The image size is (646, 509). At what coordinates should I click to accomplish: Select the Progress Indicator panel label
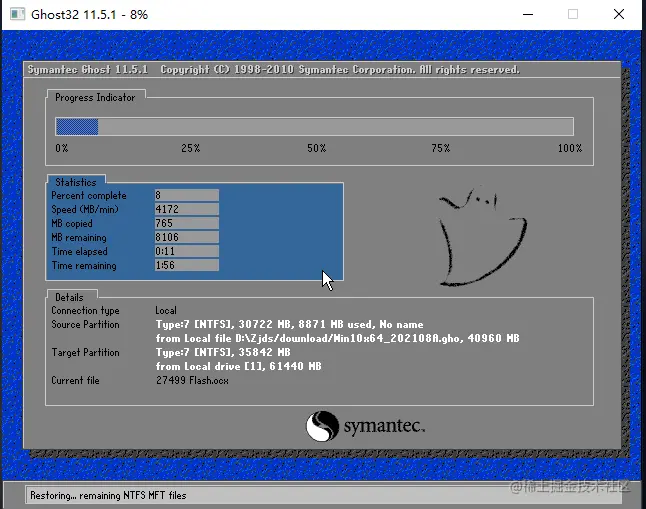pyautogui.click(x=95, y=98)
